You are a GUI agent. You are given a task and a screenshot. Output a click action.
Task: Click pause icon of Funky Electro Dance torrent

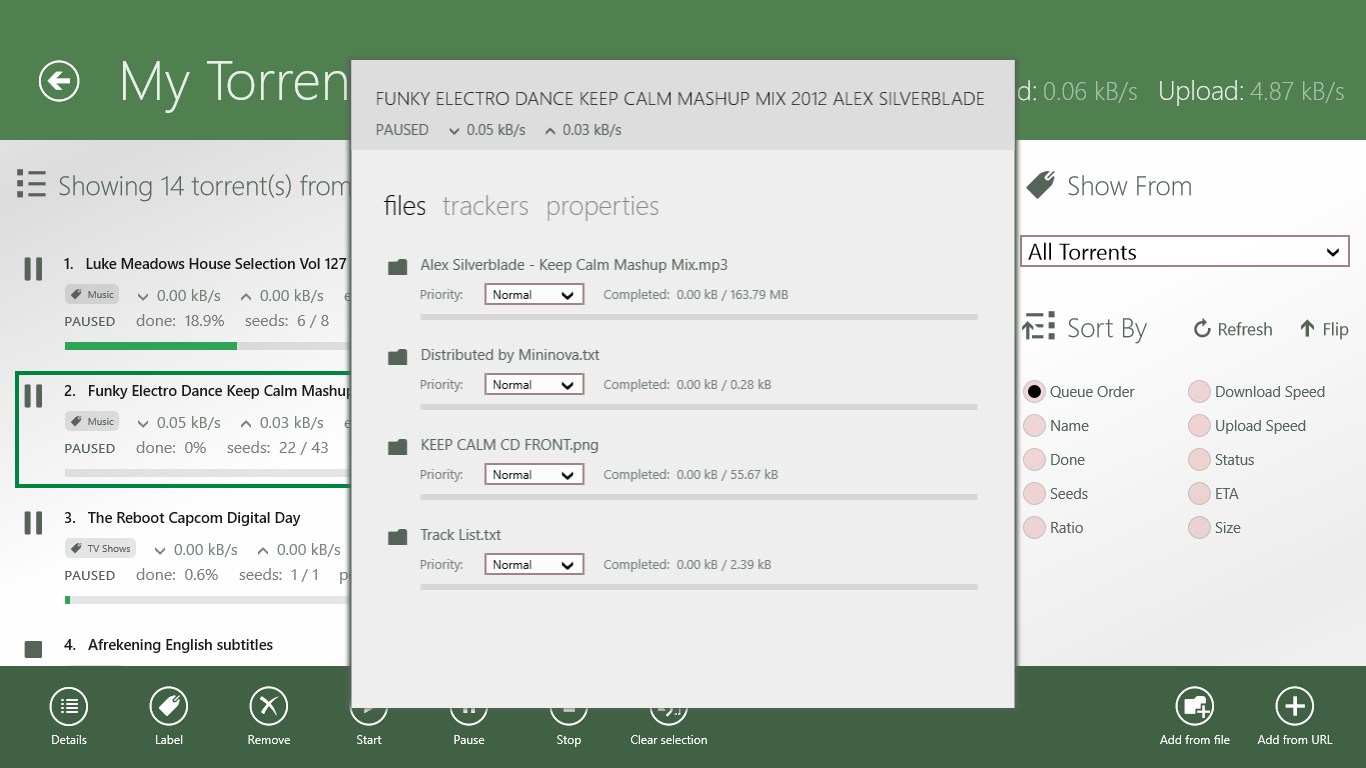pos(33,396)
